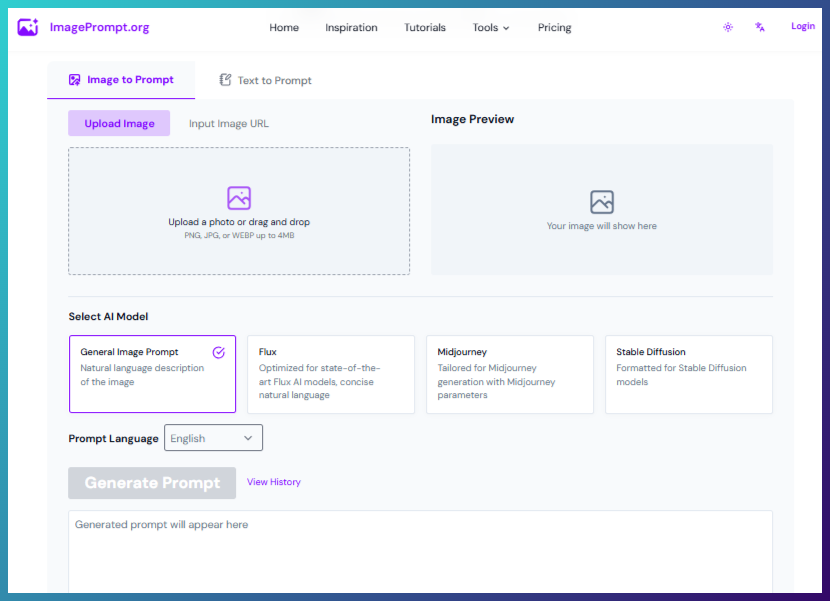Click the ImagePrompt.org logo icon
Screen dimensions: 830x601
coord(28,27)
